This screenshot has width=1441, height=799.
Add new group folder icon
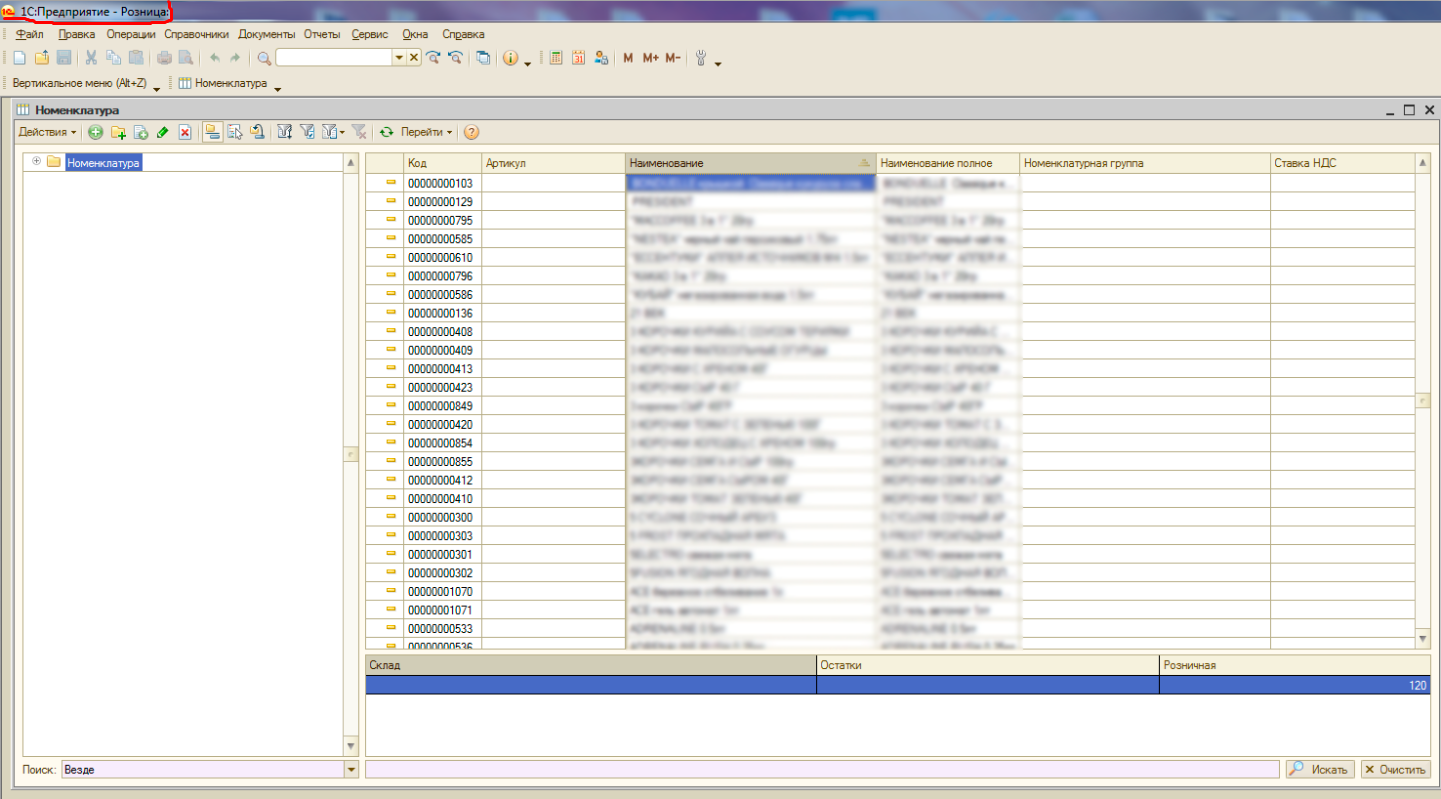point(118,132)
